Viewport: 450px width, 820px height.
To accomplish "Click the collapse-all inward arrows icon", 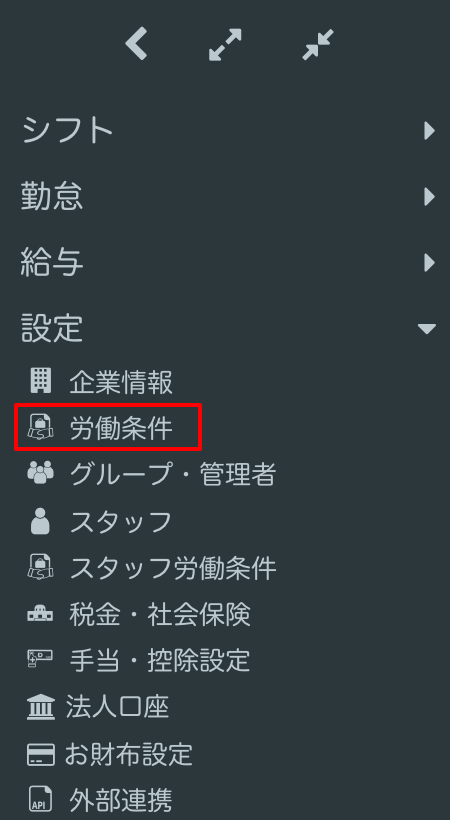I will click(x=318, y=44).
